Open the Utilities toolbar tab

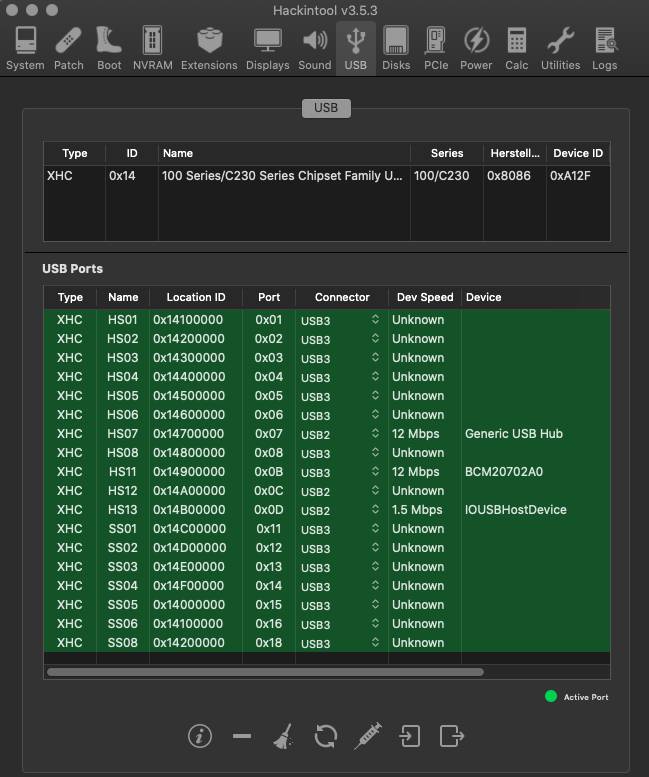(x=560, y=49)
